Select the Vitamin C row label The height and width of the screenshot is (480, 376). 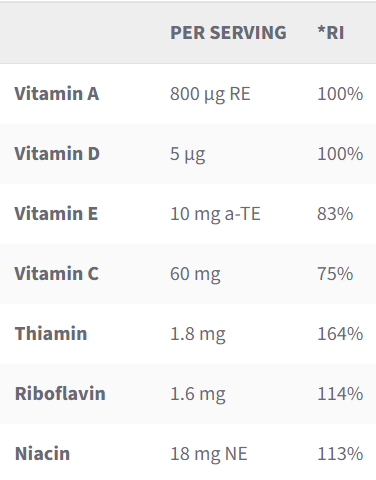coord(57,274)
